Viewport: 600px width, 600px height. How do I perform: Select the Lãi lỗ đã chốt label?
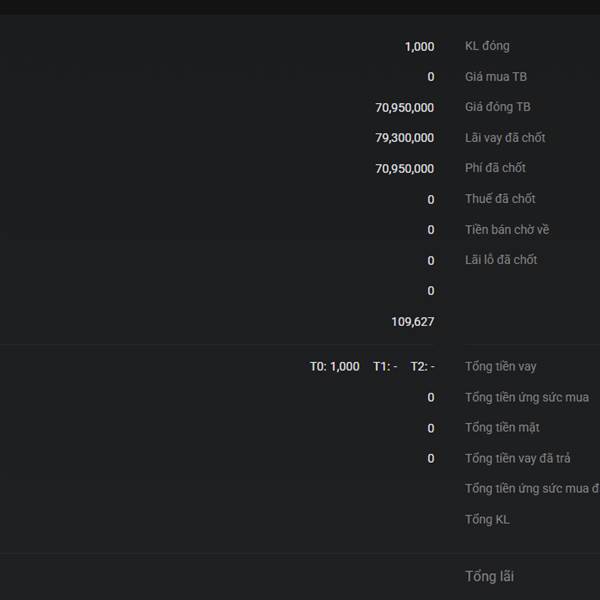501,260
